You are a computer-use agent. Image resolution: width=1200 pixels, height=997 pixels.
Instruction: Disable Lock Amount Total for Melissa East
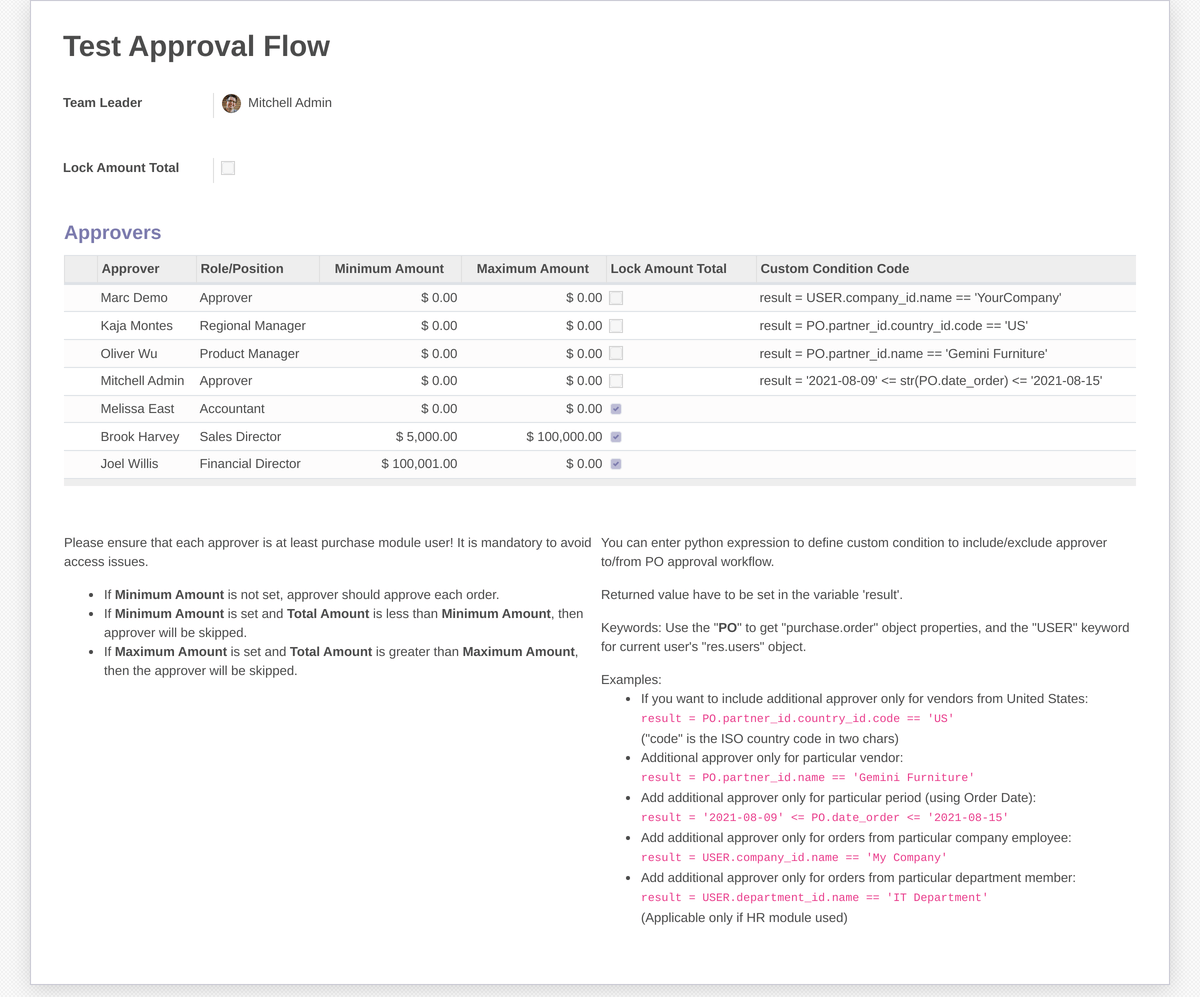615,408
